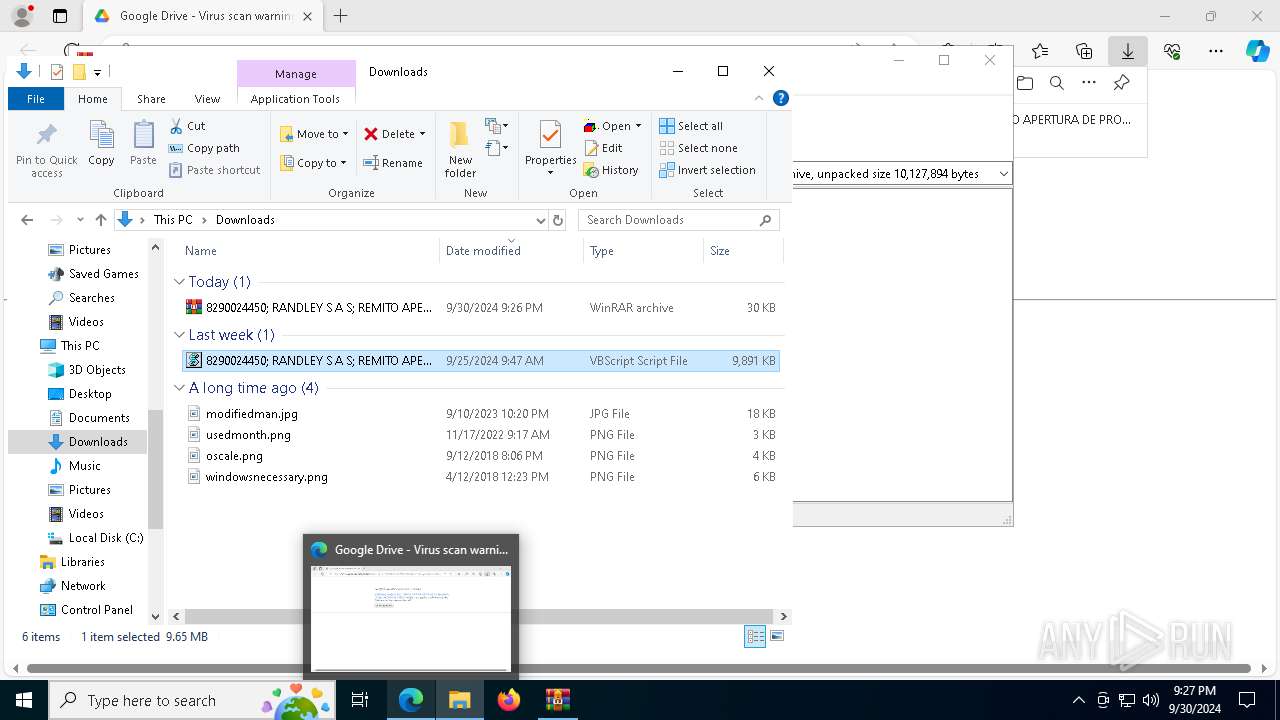Open the Application Tools tab
Image resolution: width=1280 pixels, height=720 pixels.
tap(295, 99)
